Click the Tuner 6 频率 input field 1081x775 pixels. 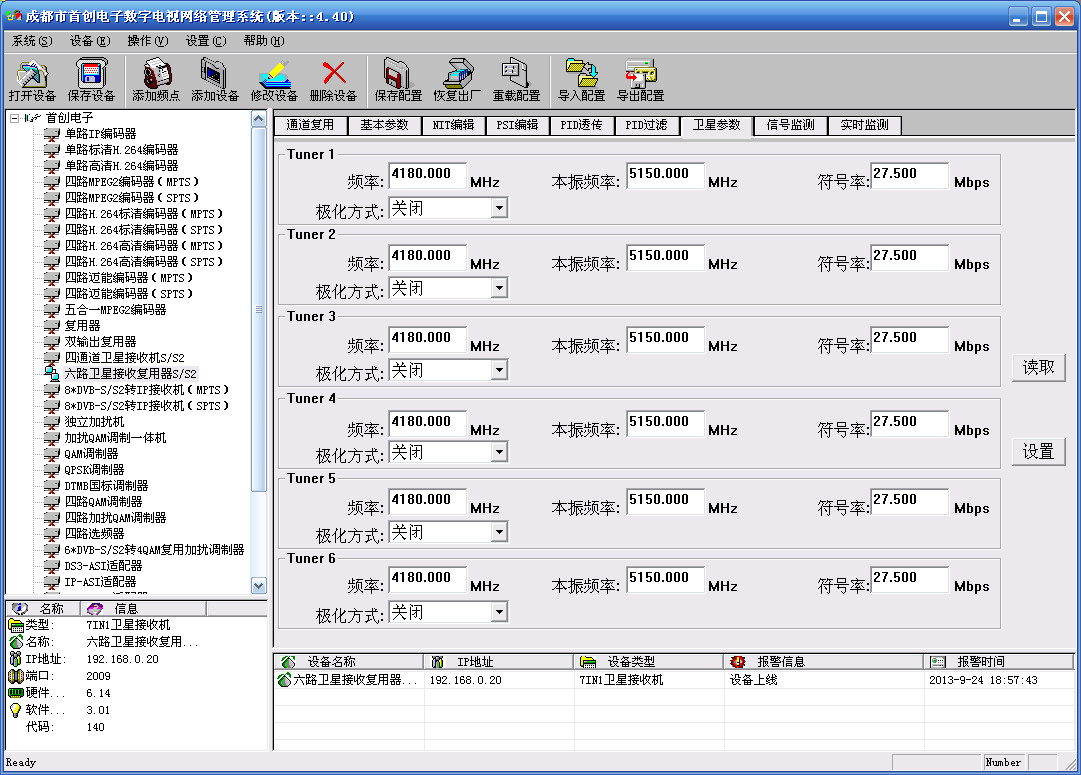(427, 578)
